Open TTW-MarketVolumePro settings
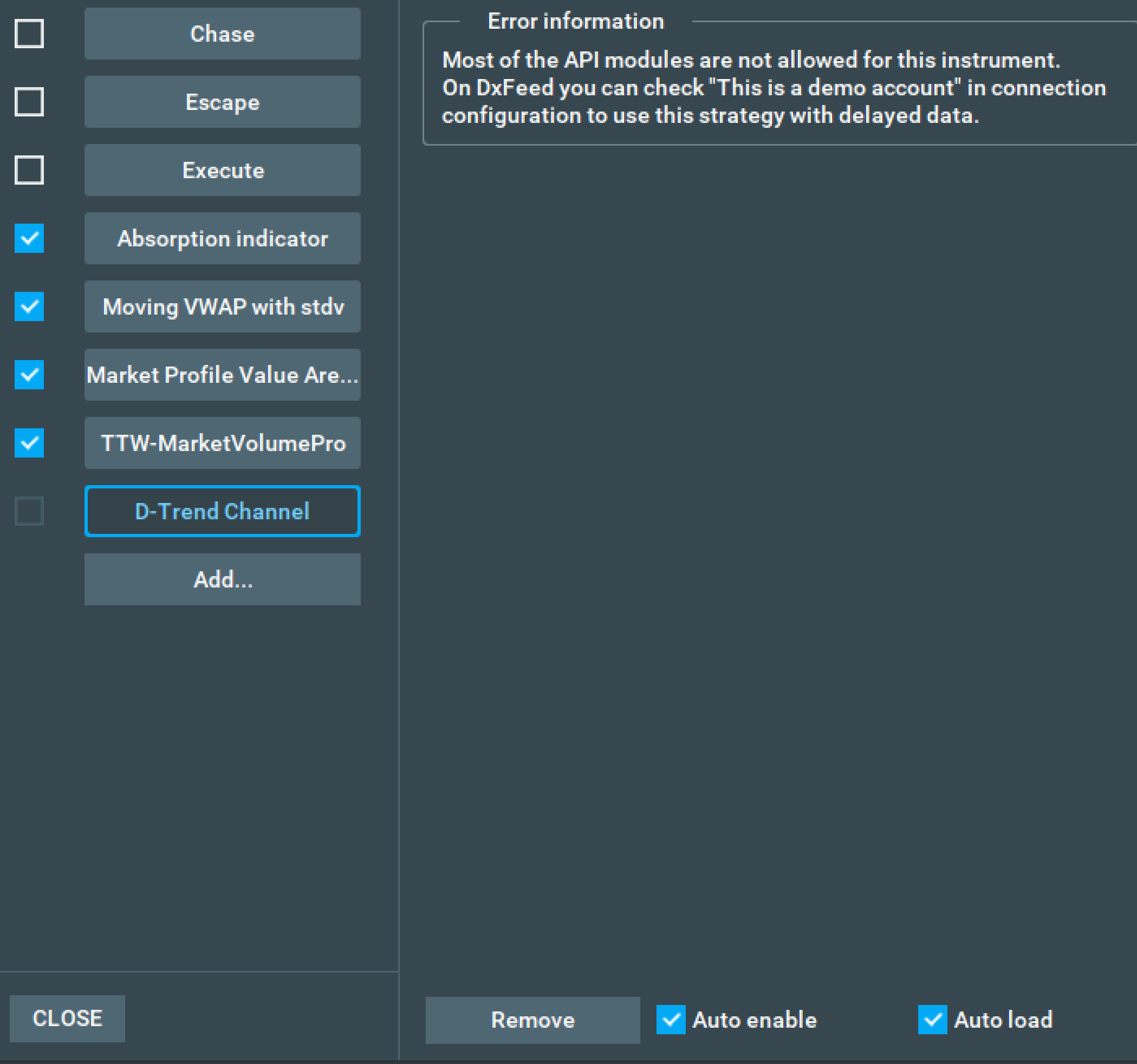This screenshot has width=1137, height=1064. [222, 443]
